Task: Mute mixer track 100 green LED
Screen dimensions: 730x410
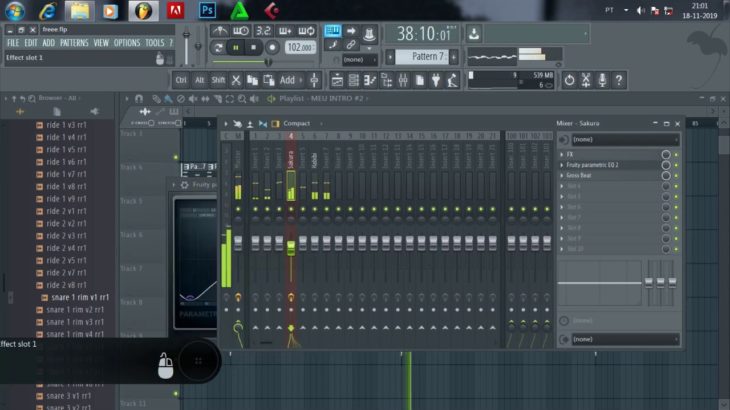Action: 511,209
